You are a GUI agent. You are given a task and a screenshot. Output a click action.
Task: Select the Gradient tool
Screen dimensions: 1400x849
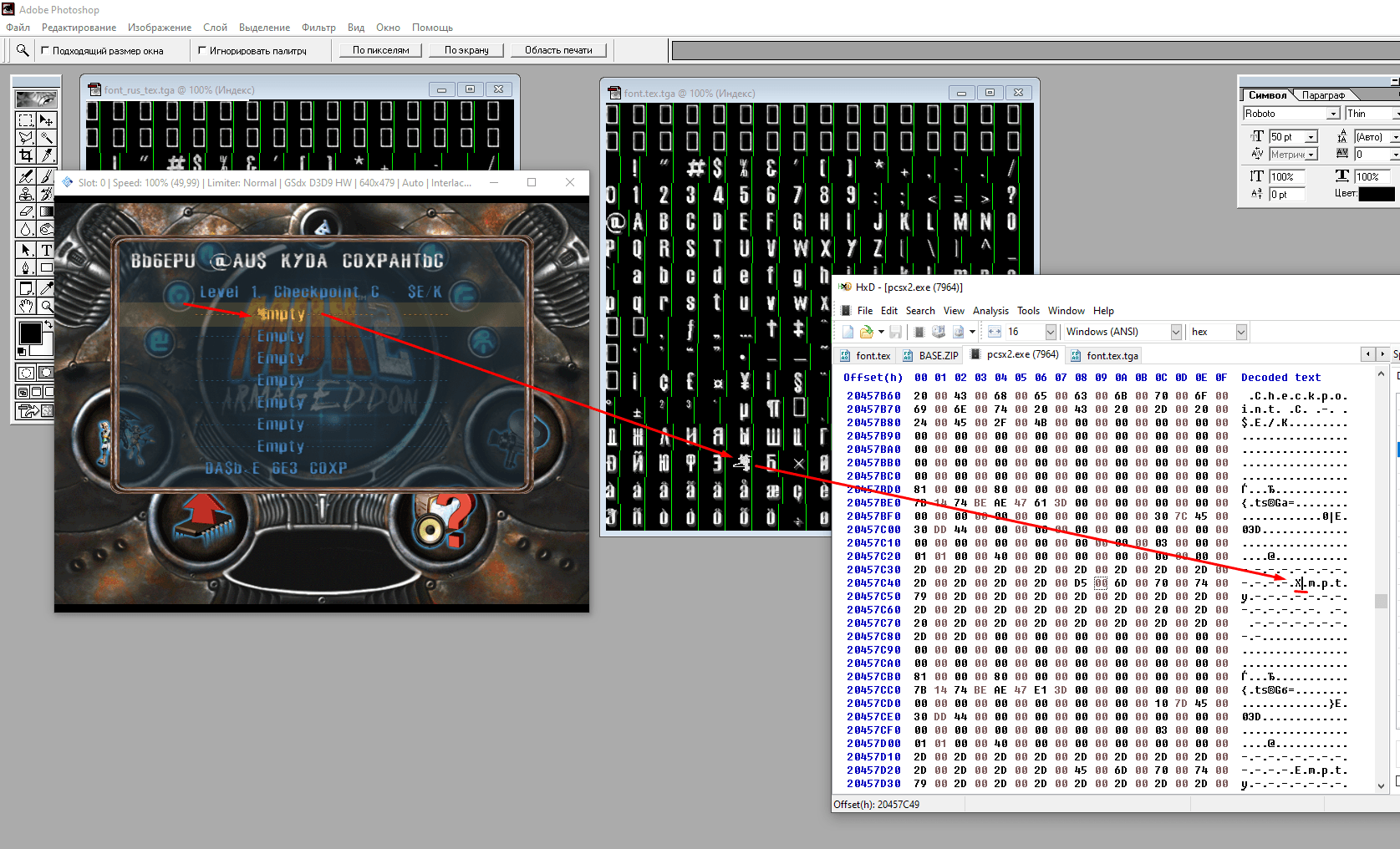coord(46,211)
